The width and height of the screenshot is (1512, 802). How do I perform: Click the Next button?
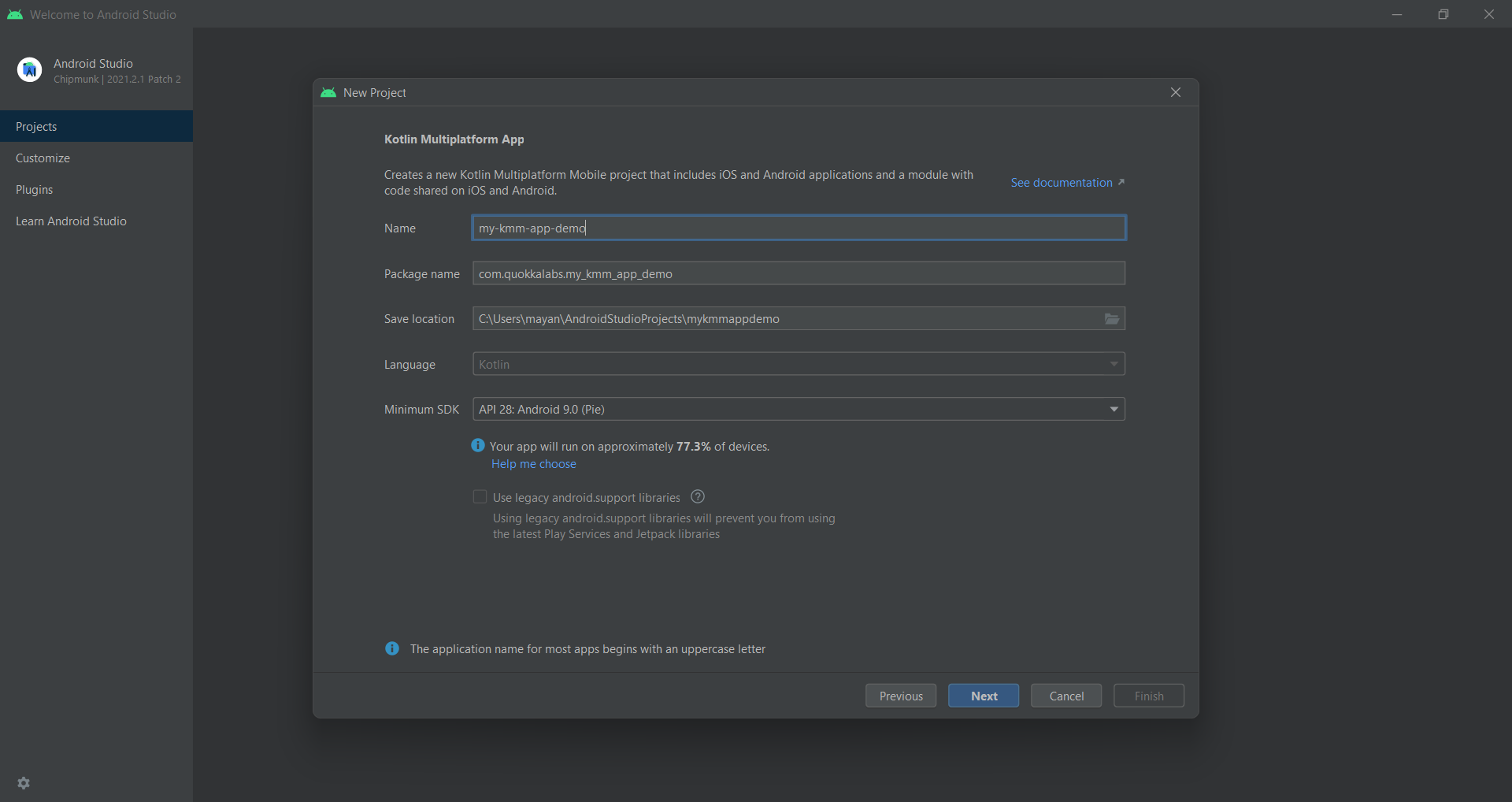tap(984, 696)
